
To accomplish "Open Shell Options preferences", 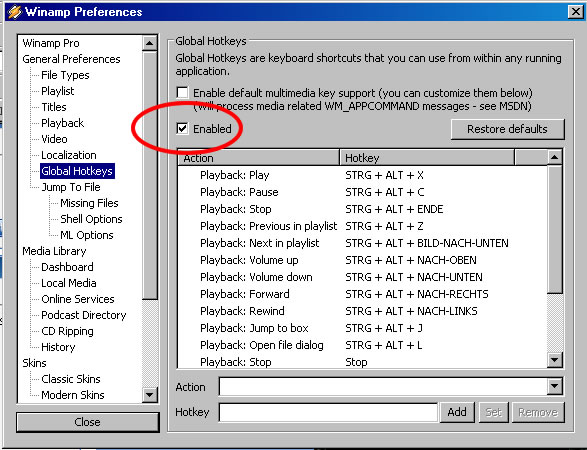I will [91, 219].
